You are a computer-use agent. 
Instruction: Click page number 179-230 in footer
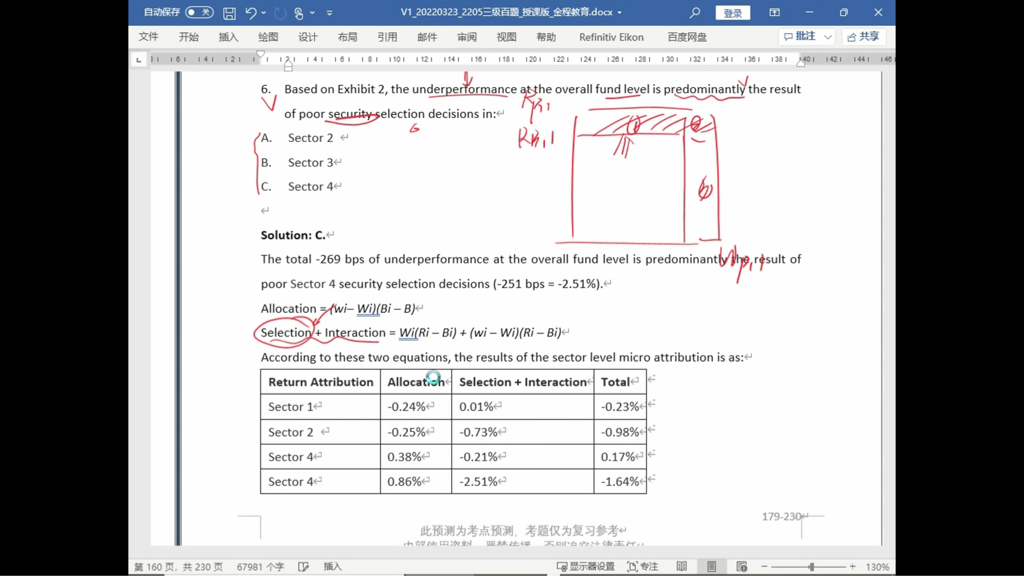tap(781, 517)
